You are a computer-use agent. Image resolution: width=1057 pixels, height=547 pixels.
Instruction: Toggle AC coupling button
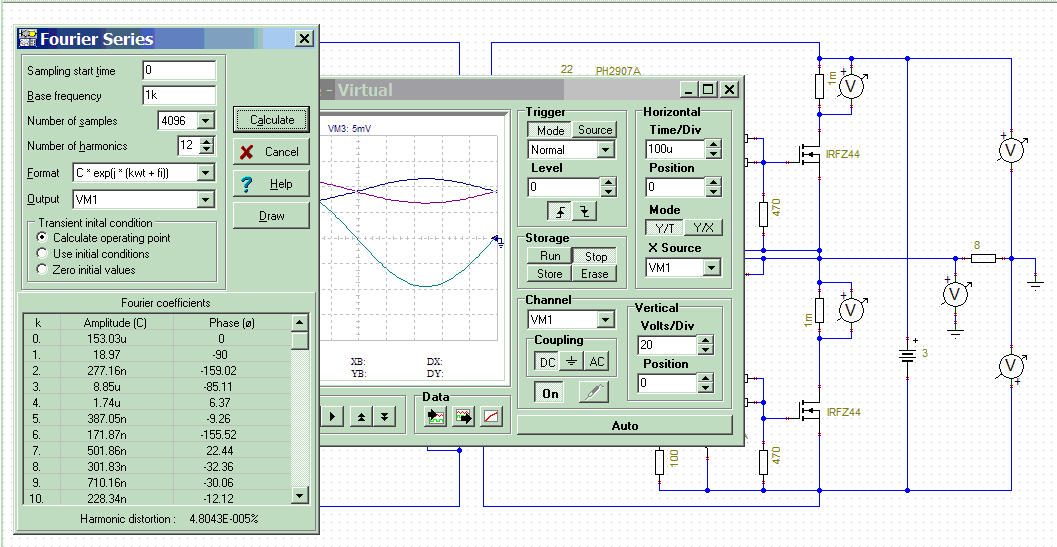pyautogui.click(x=597, y=362)
